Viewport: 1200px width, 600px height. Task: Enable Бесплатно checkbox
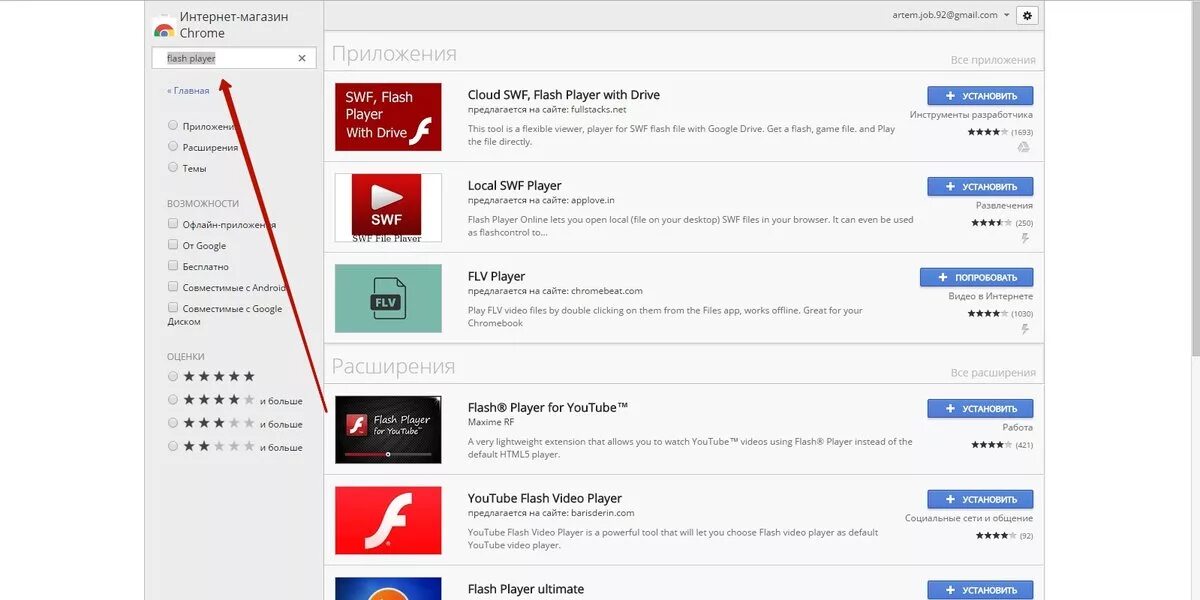coord(173,266)
